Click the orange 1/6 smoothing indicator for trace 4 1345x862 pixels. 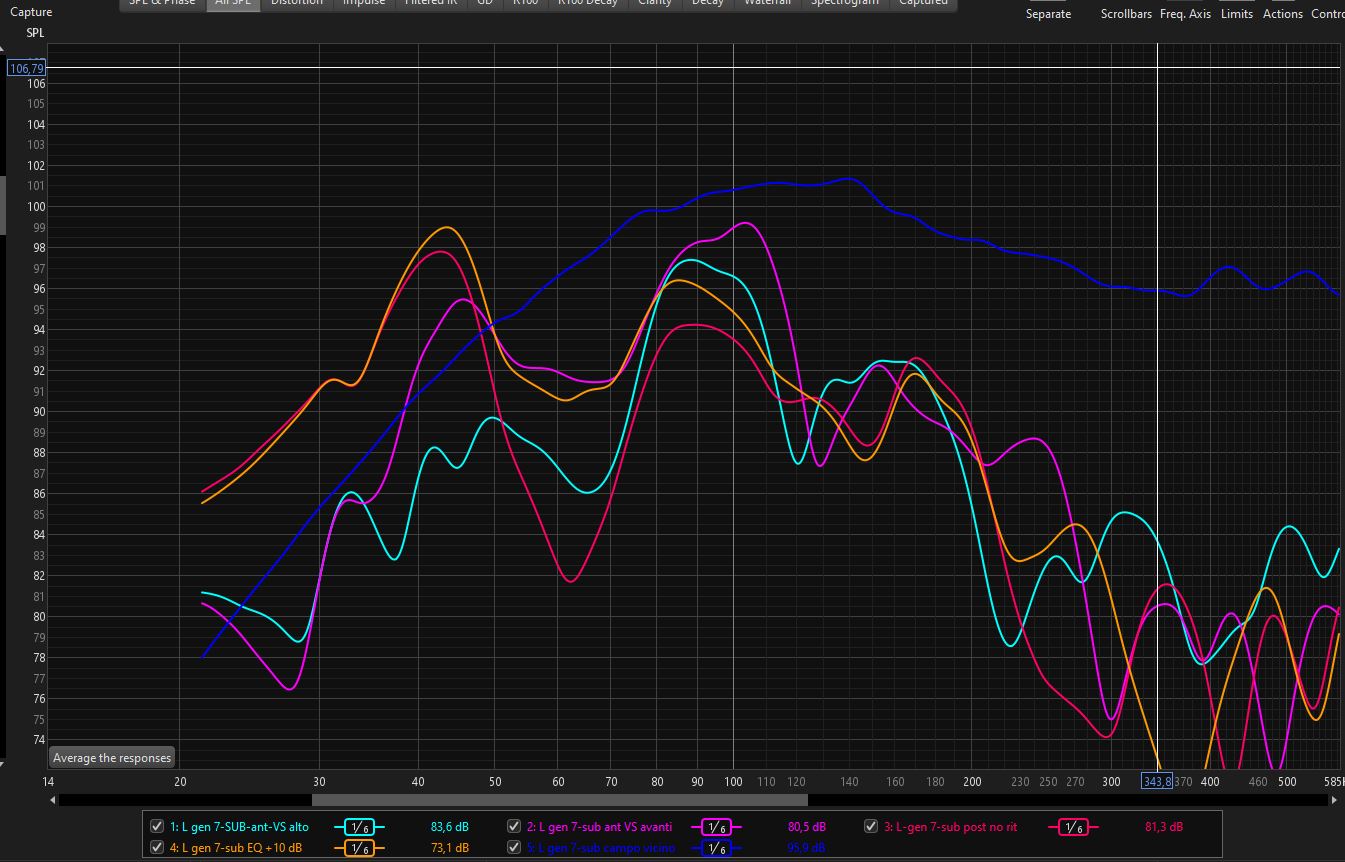[359, 848]
